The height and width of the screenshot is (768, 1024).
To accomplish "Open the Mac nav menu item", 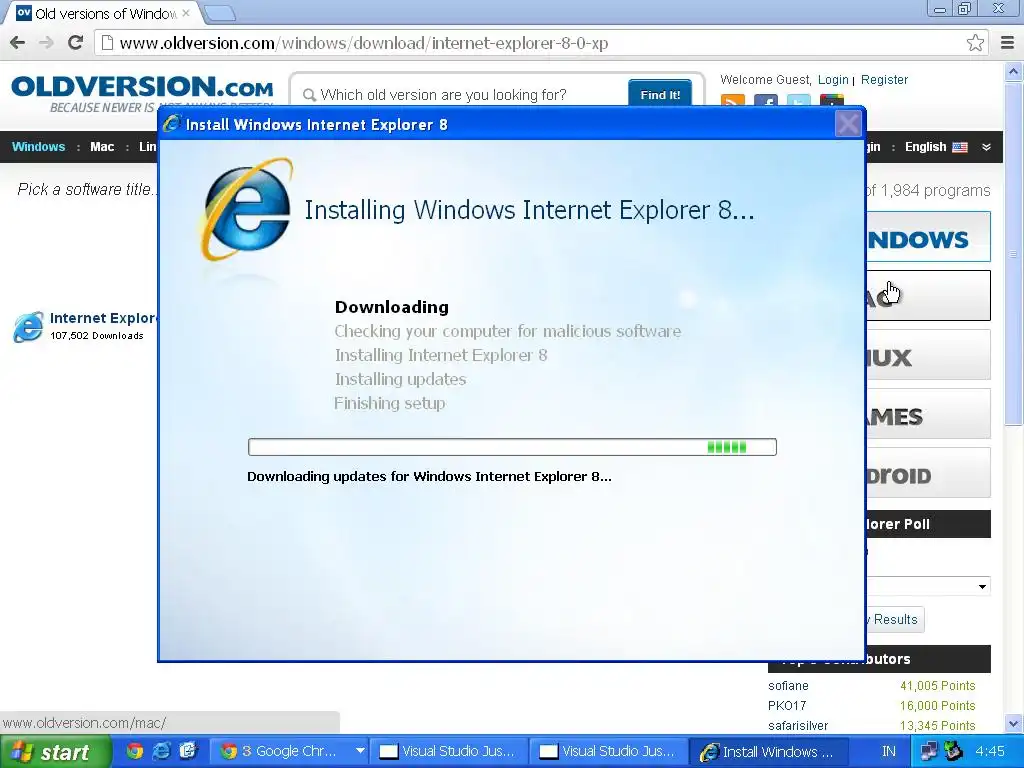I will click(102, 147).
